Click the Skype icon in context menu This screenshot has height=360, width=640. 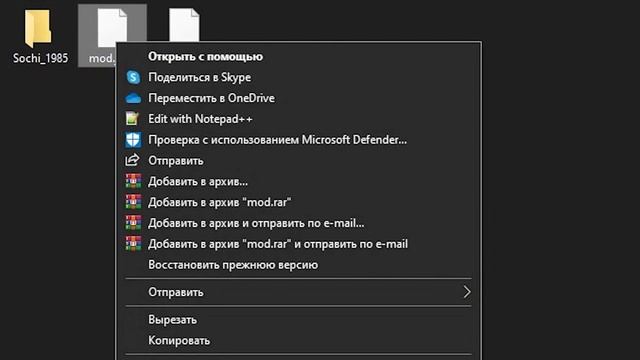[133, 77]
